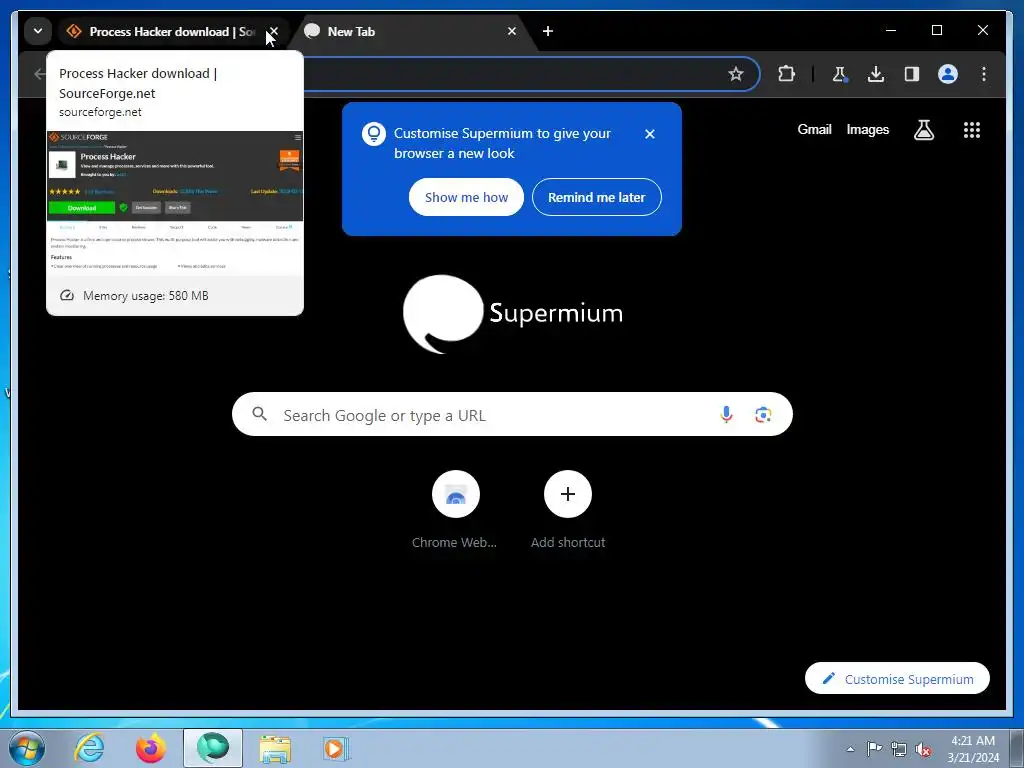This screenshot has width=1024, height=768.
Task: Open Windows Media Player on taskbar
Action: click(336, 748)
